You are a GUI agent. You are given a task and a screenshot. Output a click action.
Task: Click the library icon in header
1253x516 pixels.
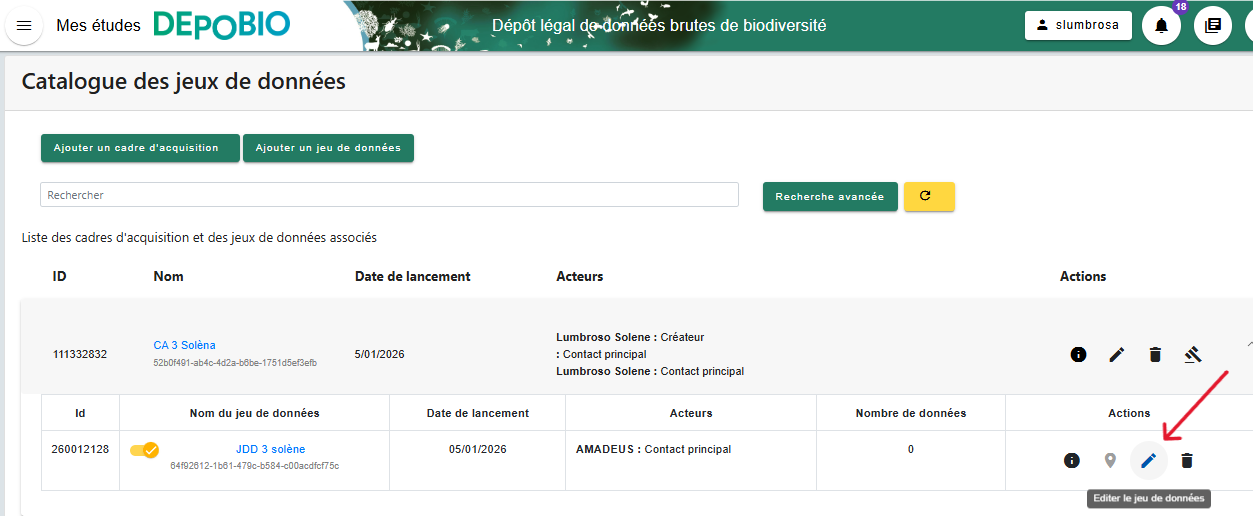(x=1213, y=26)
